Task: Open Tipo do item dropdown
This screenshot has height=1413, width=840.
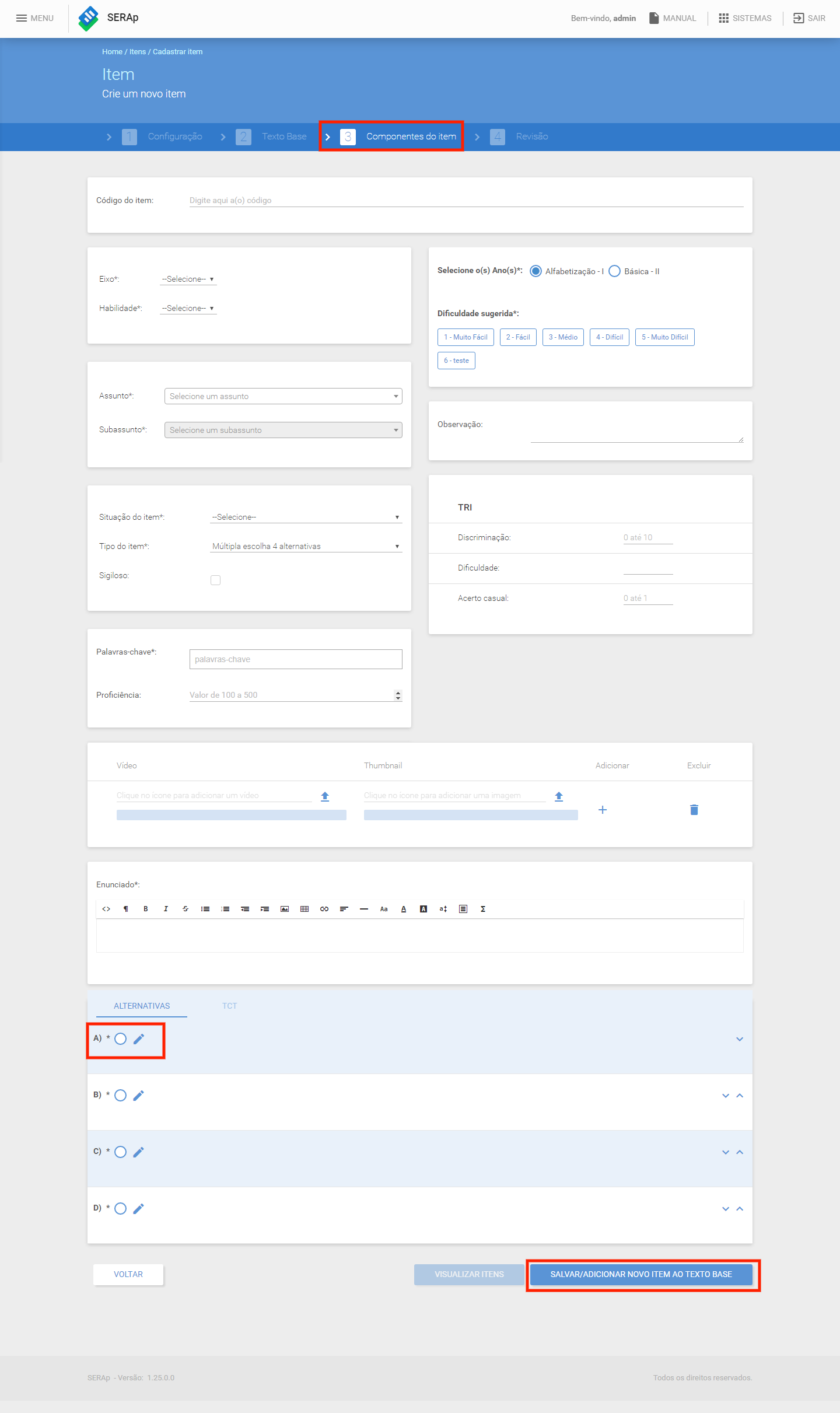Action: coord(306,547)
